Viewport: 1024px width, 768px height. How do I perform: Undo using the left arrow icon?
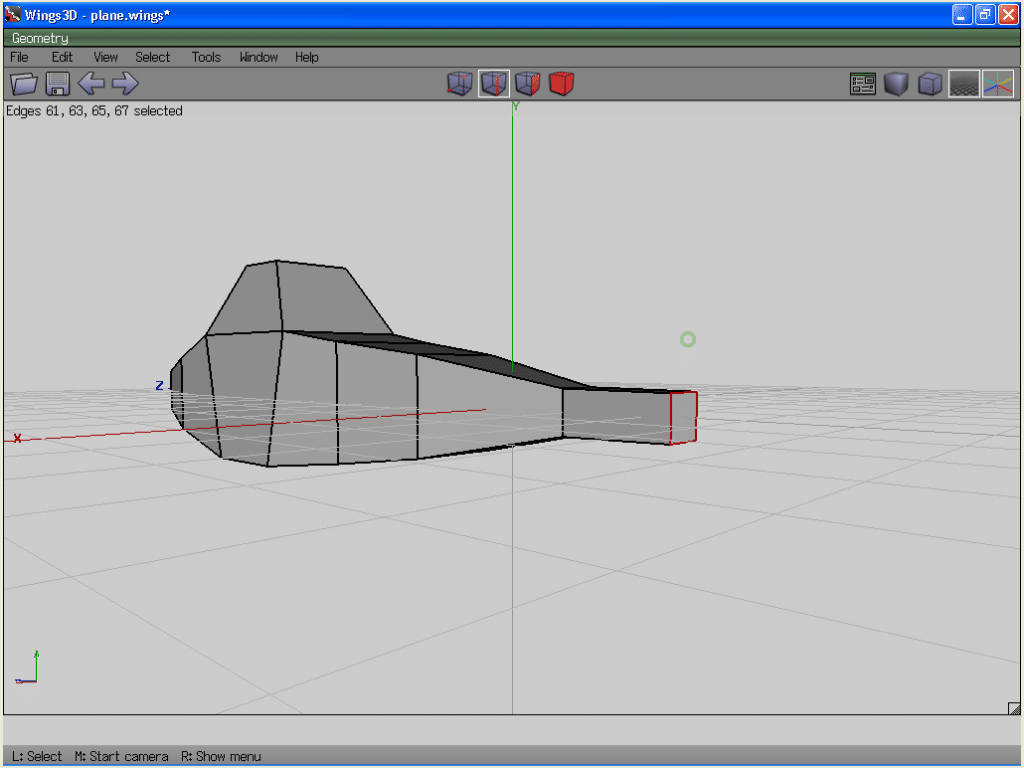click(x=91, y=84)
